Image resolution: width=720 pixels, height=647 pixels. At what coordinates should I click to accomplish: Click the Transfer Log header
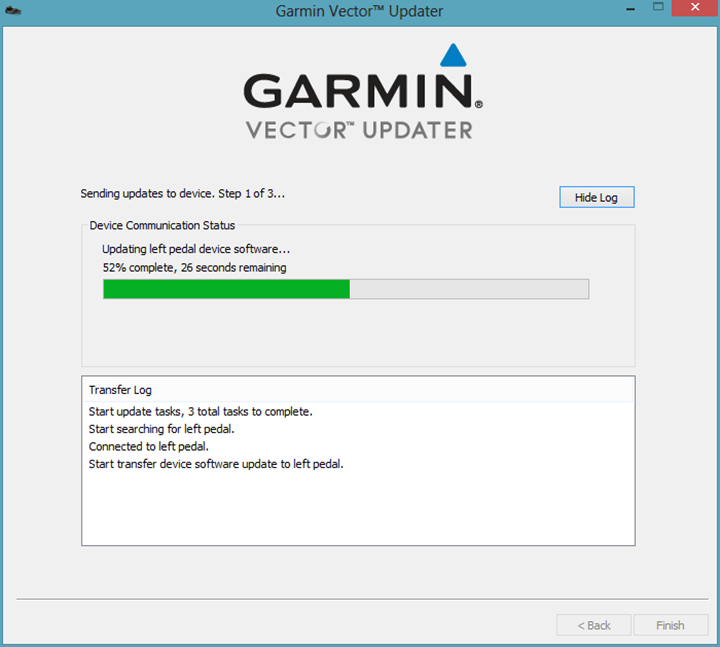358,389
